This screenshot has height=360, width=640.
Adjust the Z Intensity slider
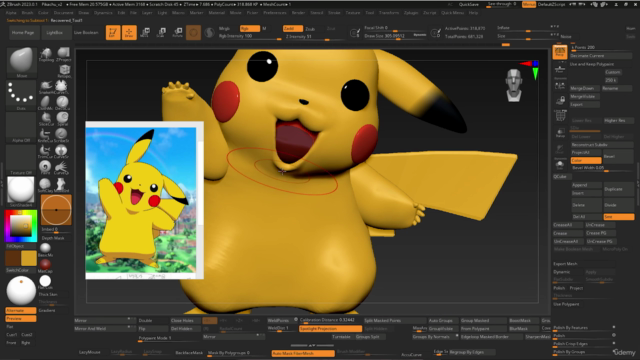coord(314,37)
